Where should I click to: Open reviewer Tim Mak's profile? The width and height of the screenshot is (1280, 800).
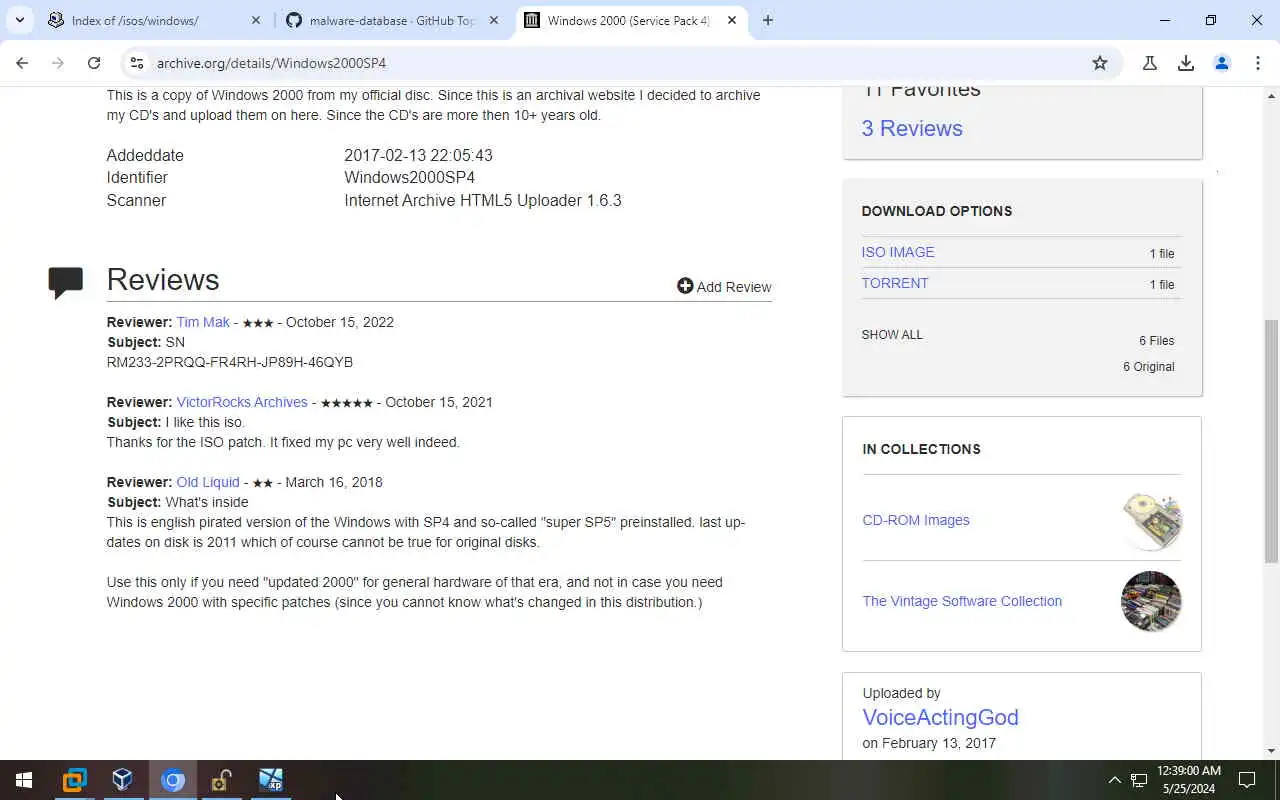[x=203, y=322]
